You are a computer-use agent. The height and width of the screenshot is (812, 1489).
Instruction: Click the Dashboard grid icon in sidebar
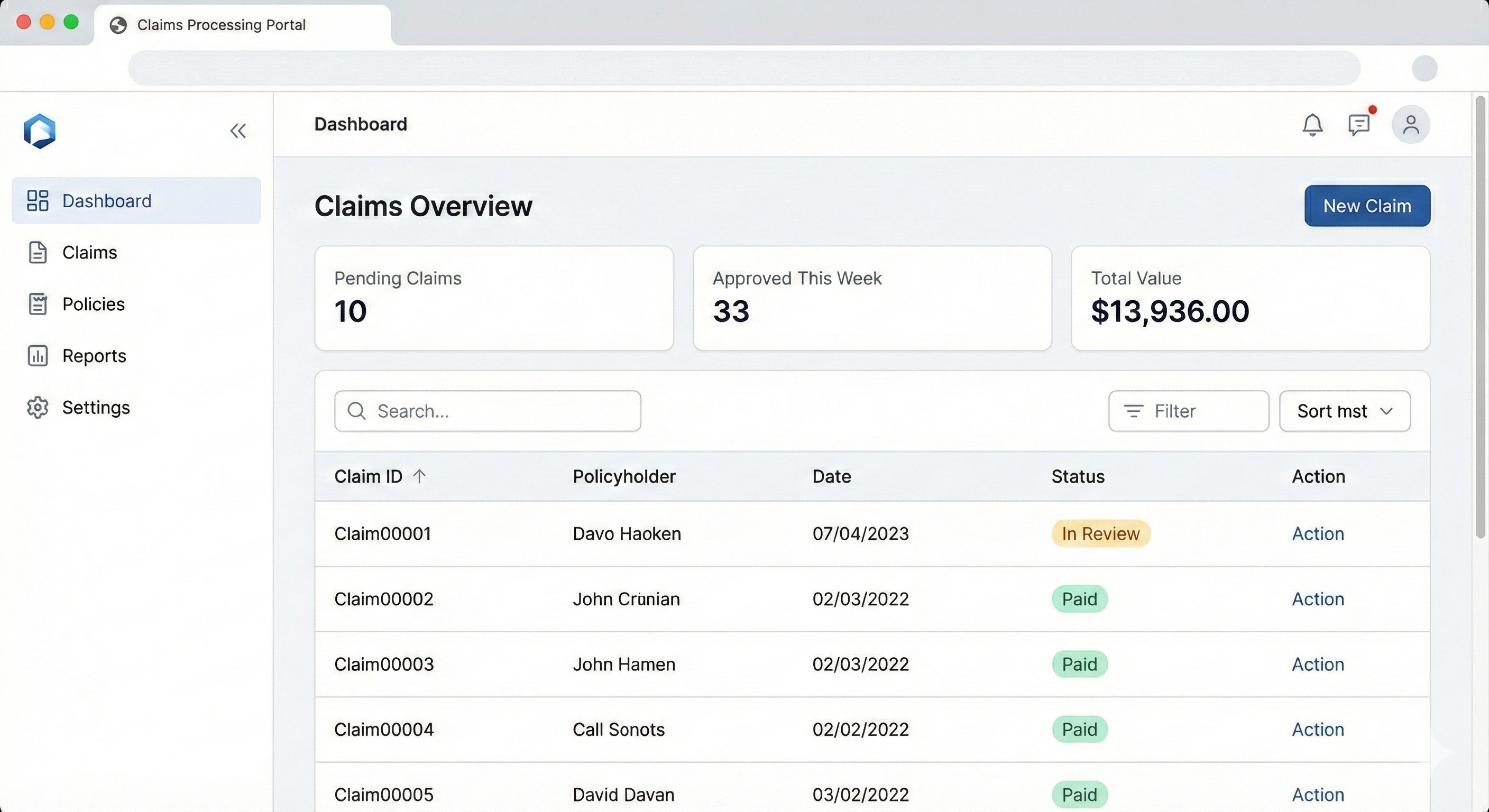coord(38,200)
